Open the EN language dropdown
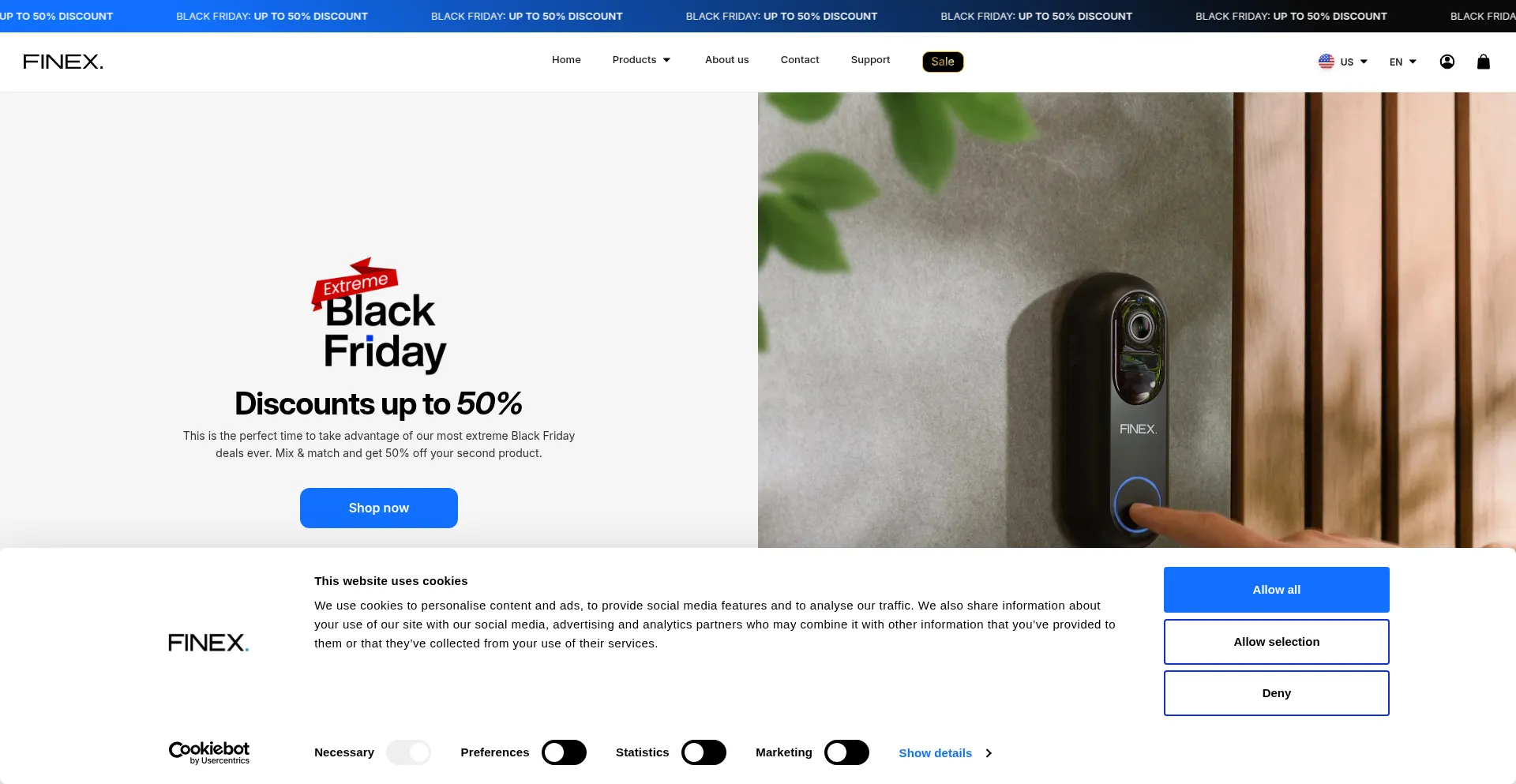This screenshot has width=1516, height=784. click(x=1403, y=62)
